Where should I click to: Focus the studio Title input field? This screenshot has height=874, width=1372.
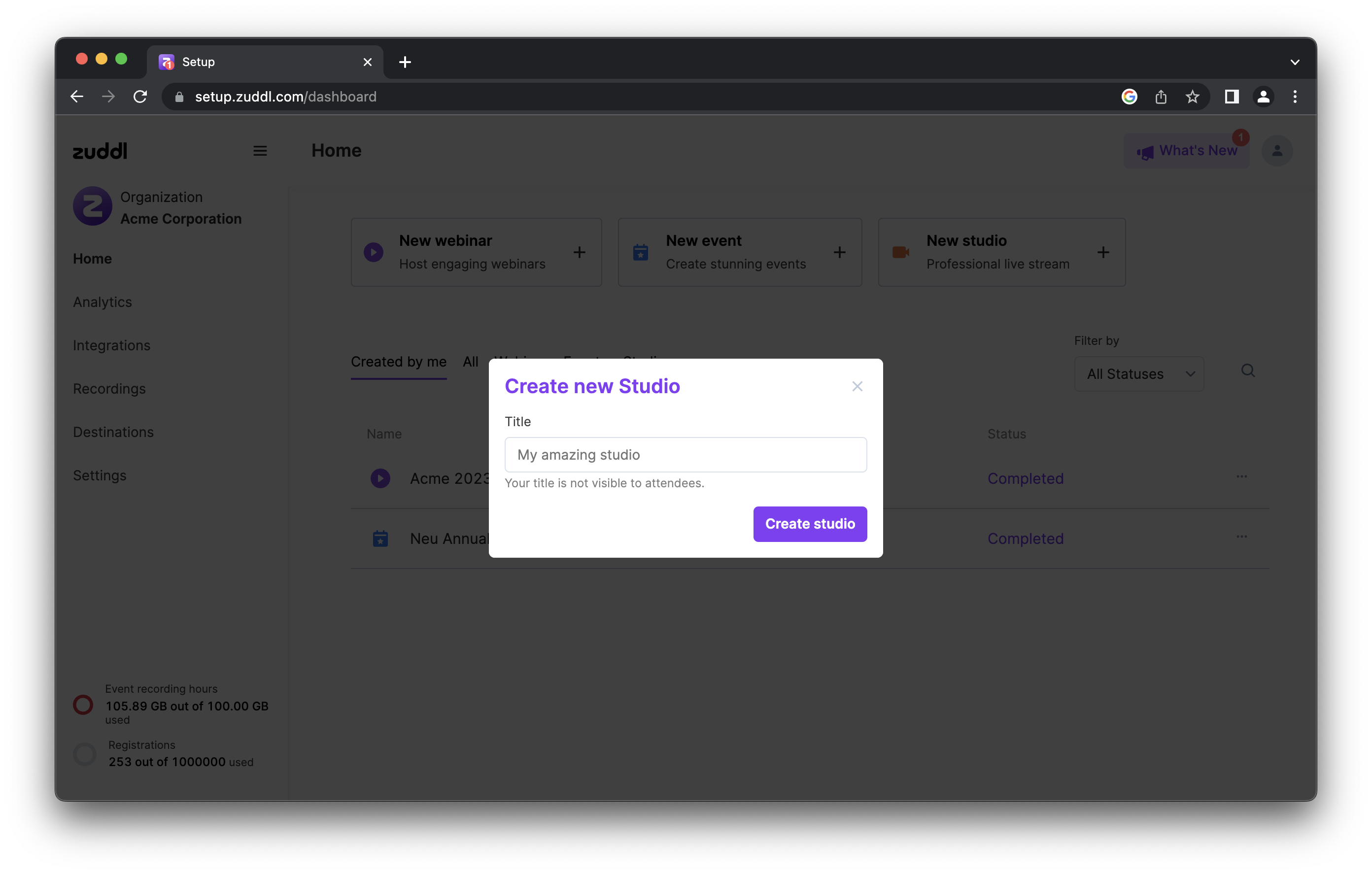point(686,455)
